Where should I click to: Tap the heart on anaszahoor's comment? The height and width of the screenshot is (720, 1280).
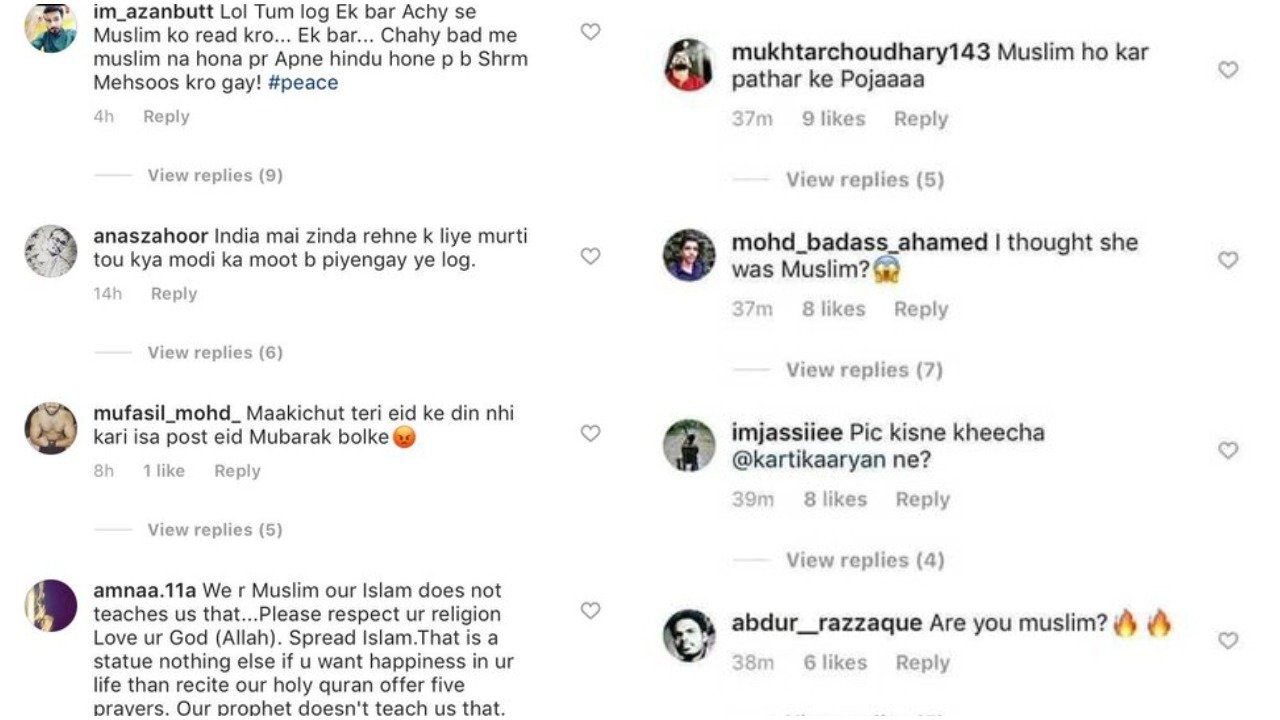click(x=590, y=256)
